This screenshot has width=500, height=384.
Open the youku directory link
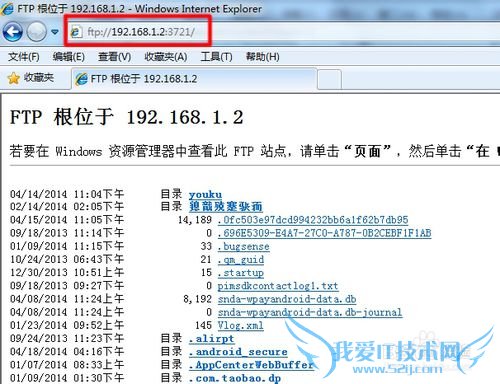coord(205,194)
